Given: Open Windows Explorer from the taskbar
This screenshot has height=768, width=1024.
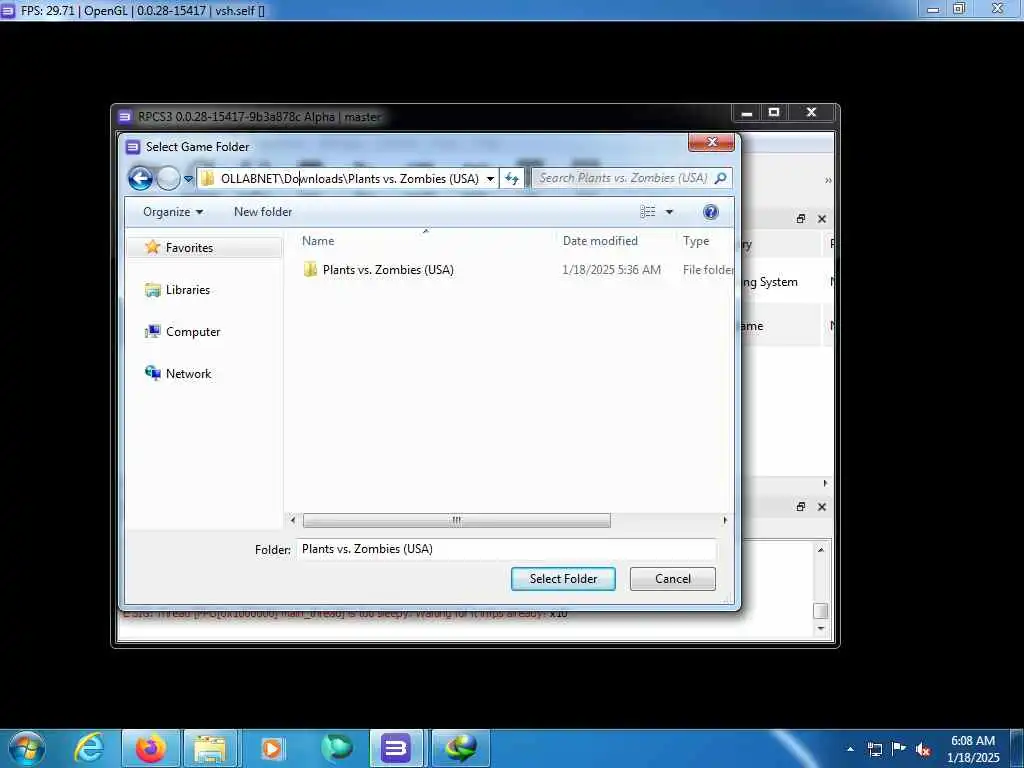Looking at the screenshot, I should click(x=210, y=748).
